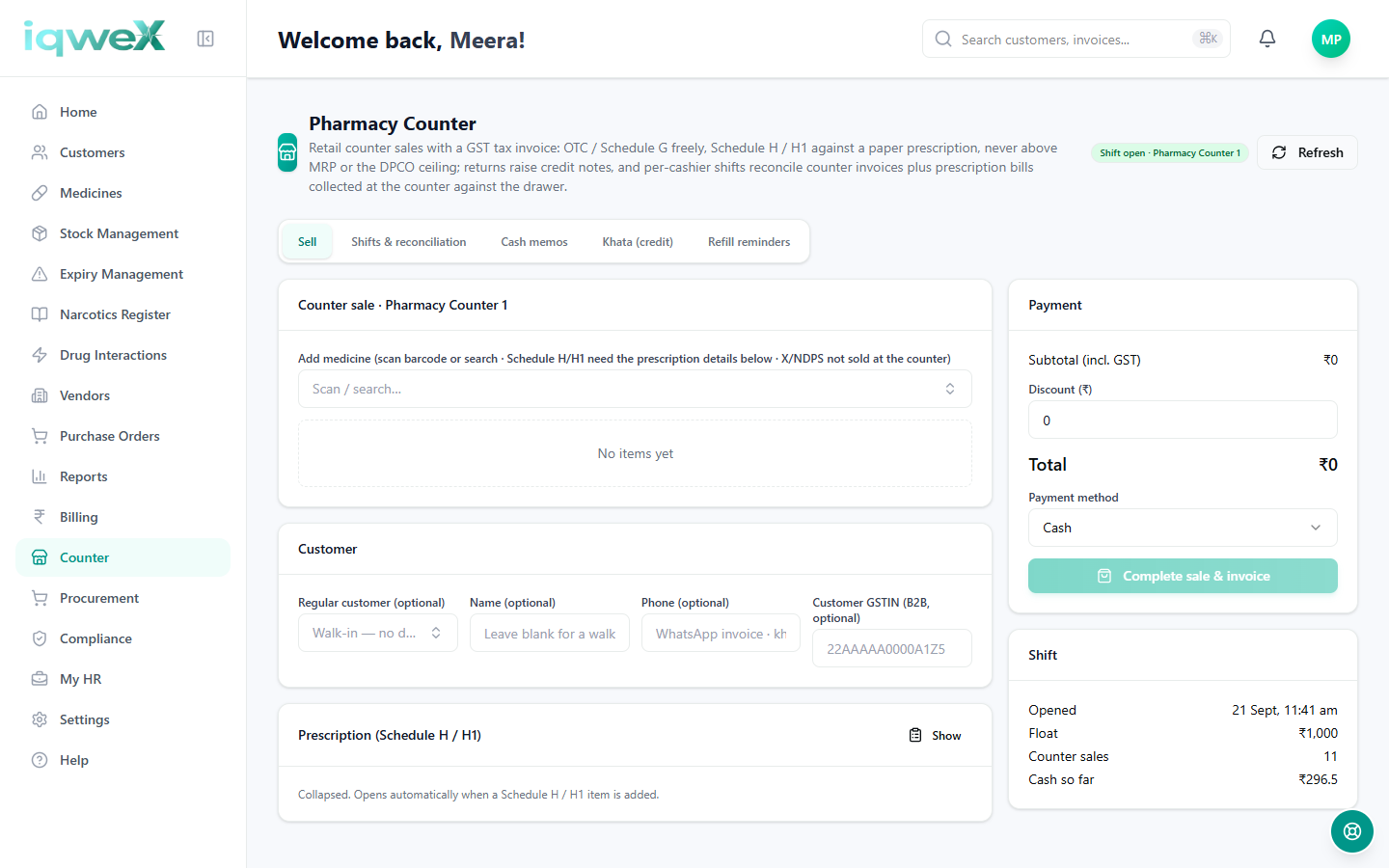Go to Purchase Orders

(123, 436)
